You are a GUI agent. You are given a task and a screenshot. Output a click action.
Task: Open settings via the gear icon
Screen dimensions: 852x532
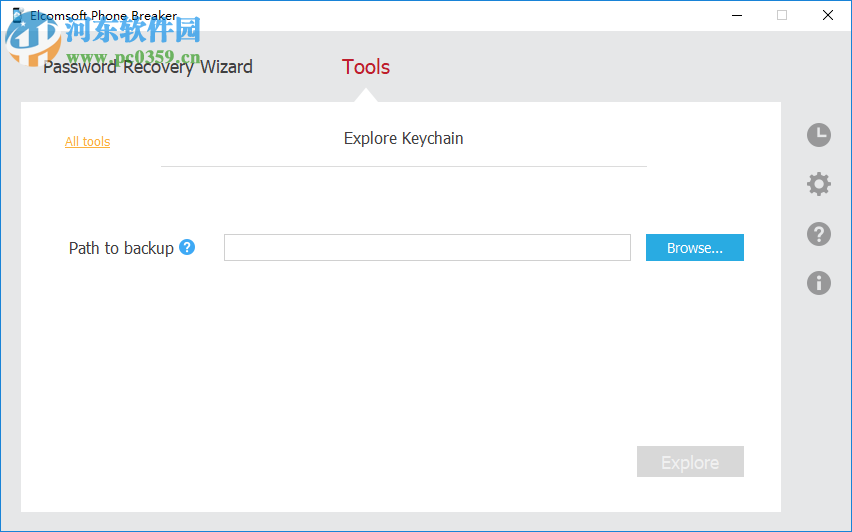click(819, 184)
